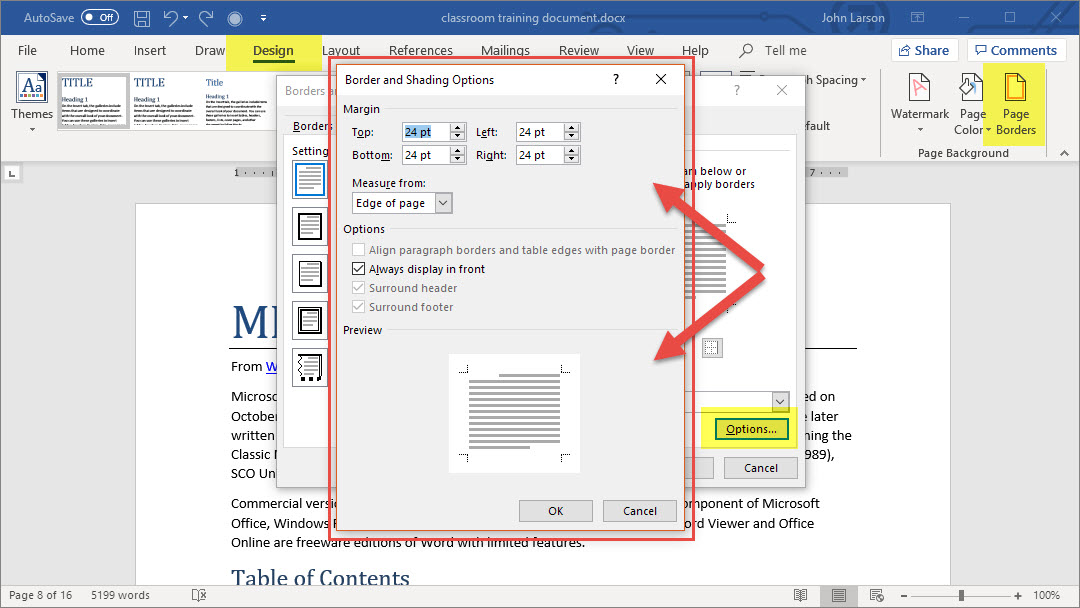Image resolution: width=1080 pixels, height=608 pixels.
Task: Open the Themes gallery
Action: pos(32,100)
